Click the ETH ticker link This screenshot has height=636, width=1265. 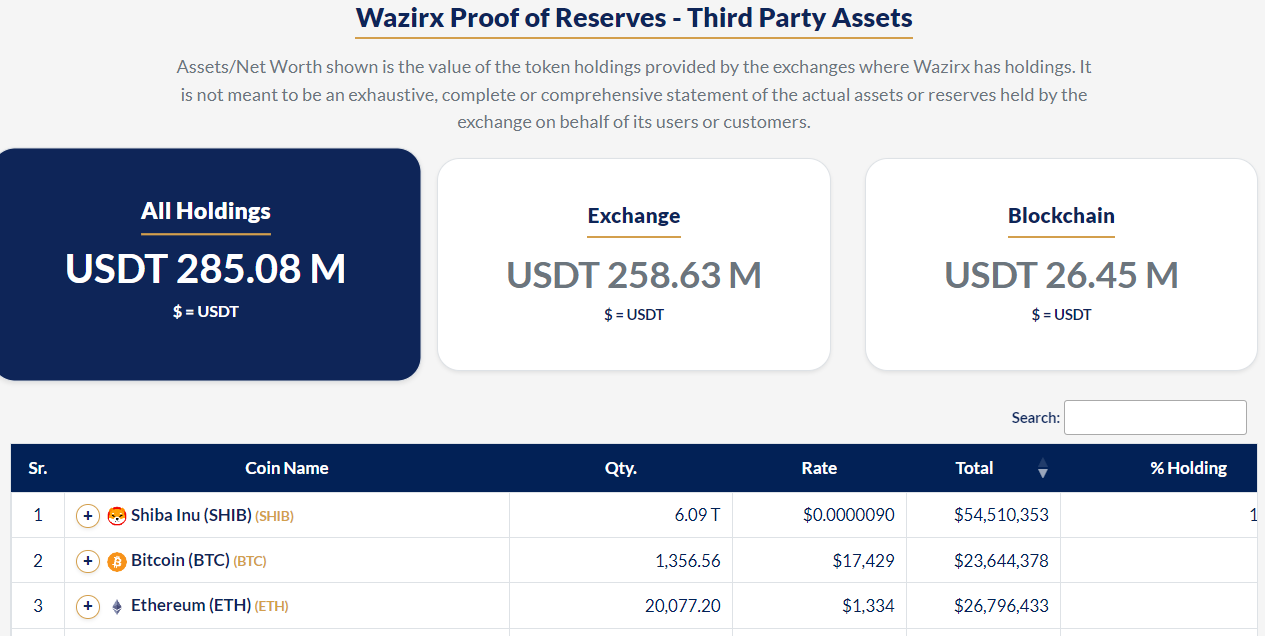coord(270,607)
